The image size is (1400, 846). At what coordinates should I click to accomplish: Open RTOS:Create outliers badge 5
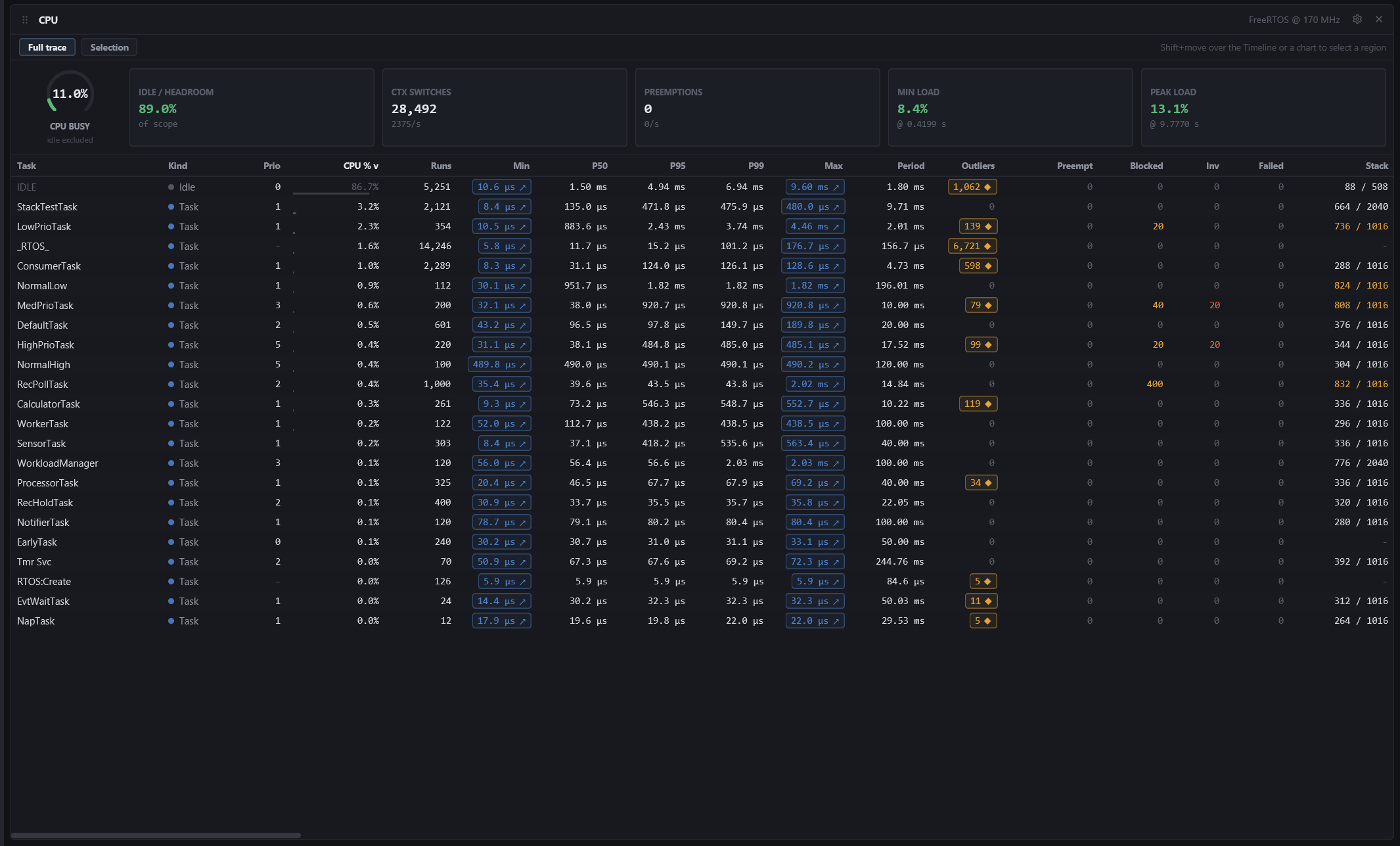pos(983,581)
